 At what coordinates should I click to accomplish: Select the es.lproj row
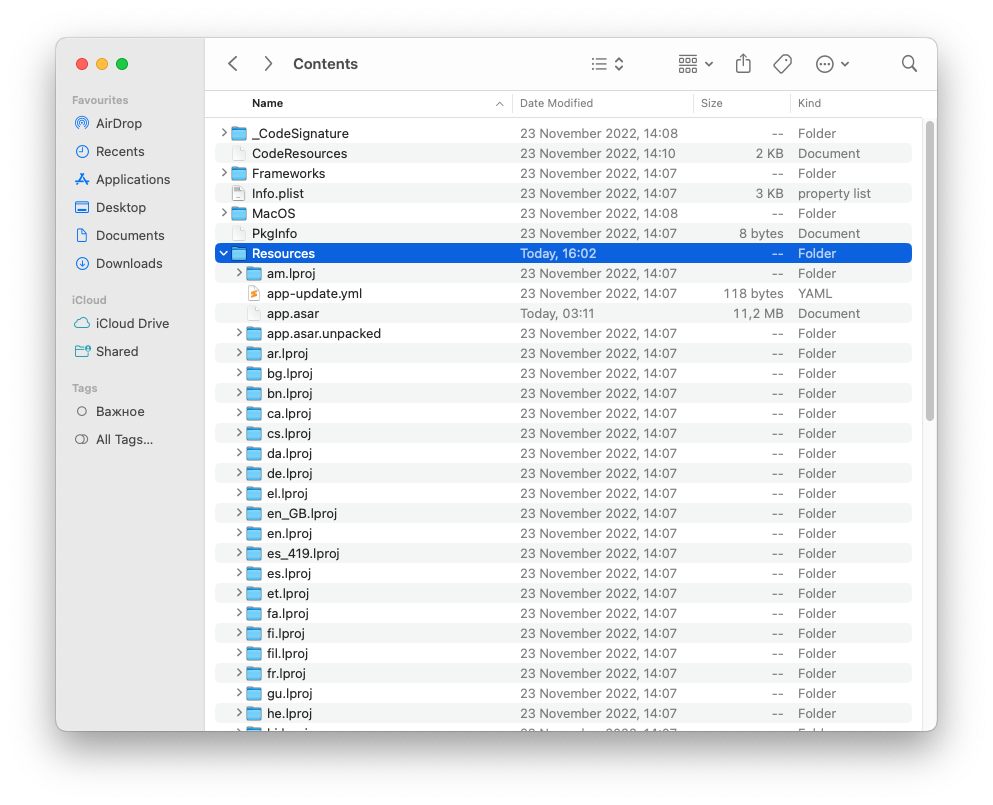pos(563,573)
